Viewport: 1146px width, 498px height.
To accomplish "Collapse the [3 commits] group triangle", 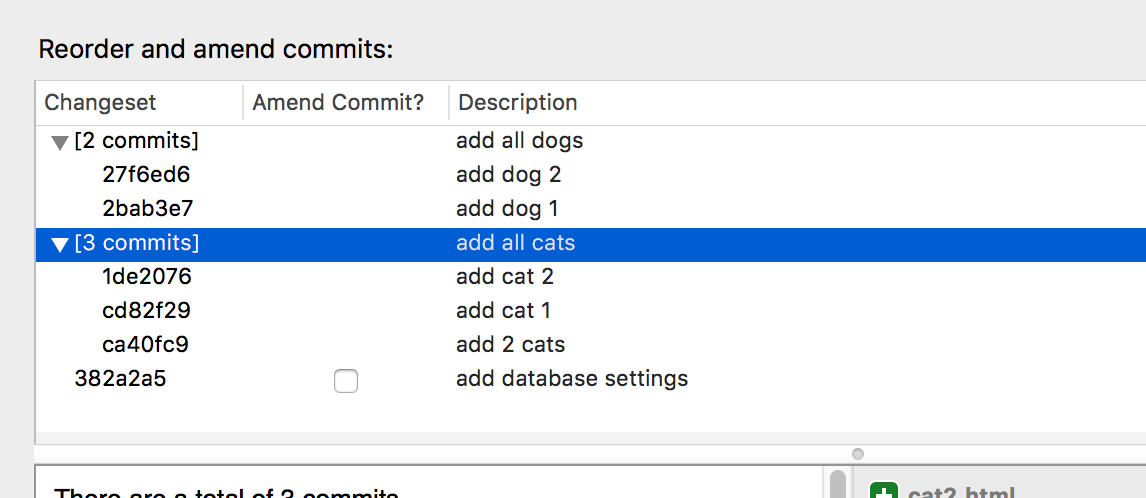I will 60,244.
